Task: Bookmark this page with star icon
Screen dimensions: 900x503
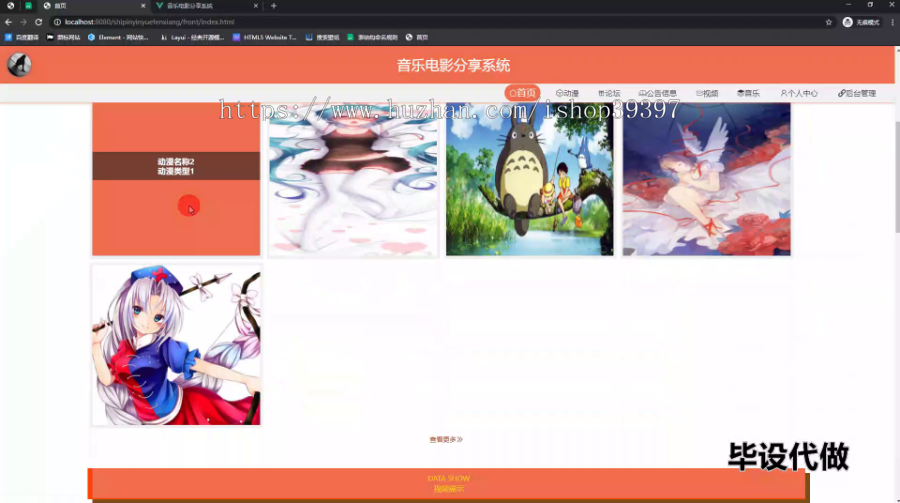Action: point(828,22)
